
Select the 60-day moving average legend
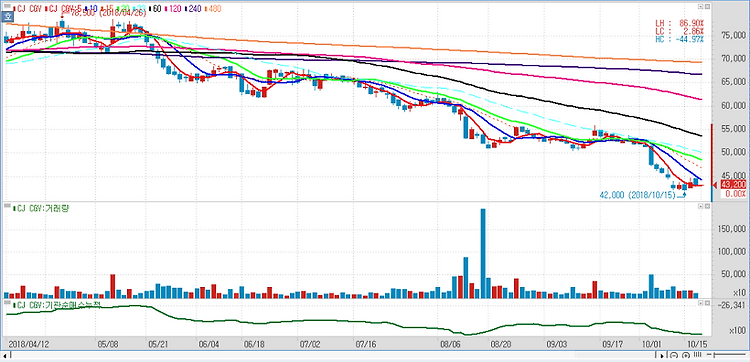155,9
